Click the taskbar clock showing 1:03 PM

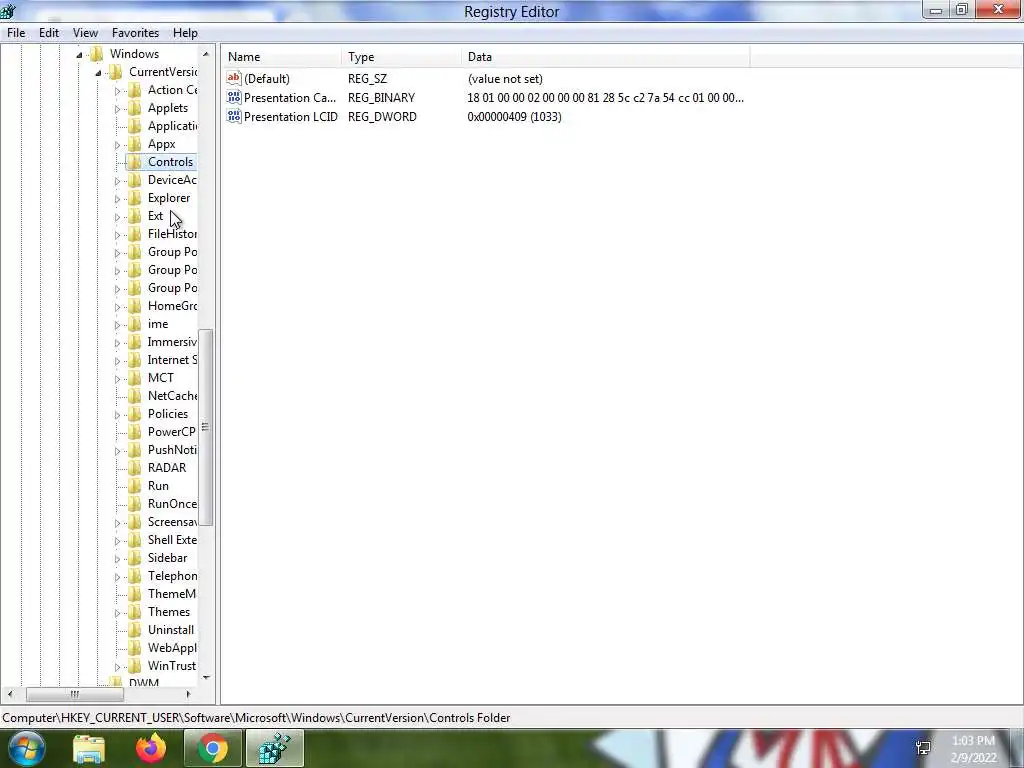click(973, 748)
